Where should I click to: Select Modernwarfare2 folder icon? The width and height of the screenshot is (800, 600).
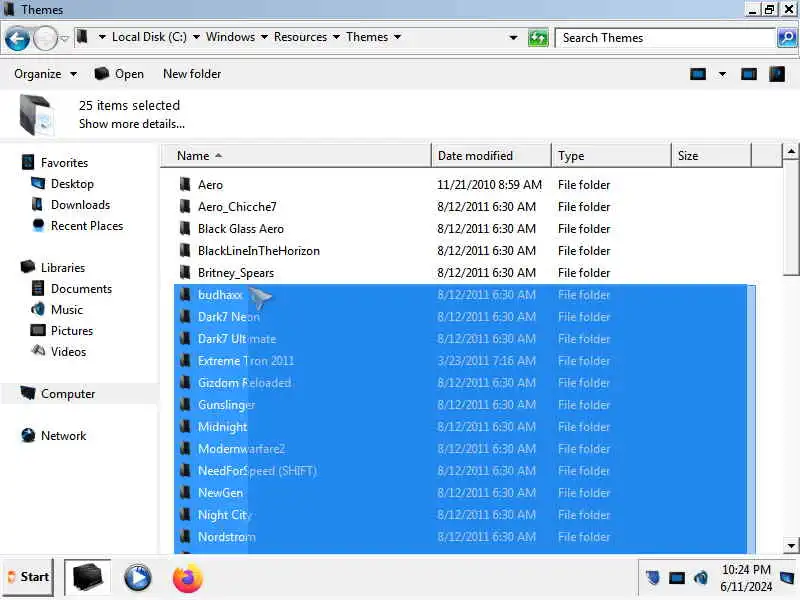click(x=185, y=448)
